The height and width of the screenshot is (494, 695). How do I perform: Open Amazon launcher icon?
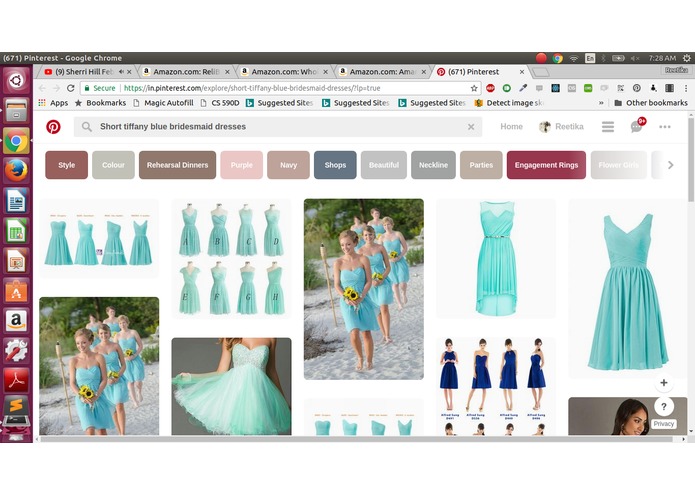pos(16,321)
